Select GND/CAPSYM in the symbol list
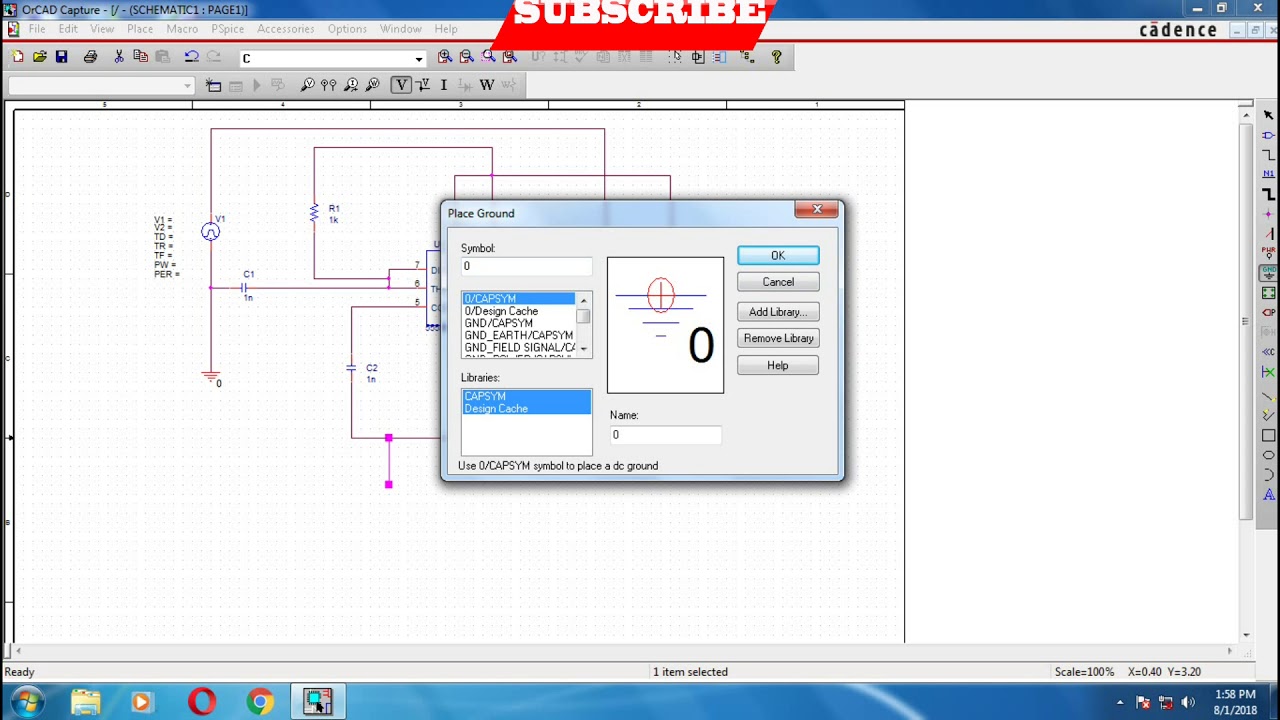1280x720 pixels. tap(518, 323)
